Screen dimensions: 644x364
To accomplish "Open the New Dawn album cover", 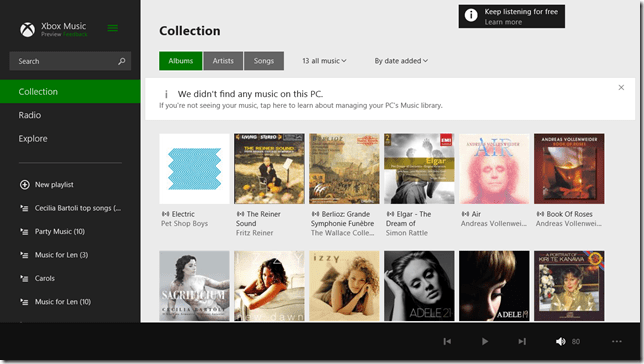I will 269,286.
